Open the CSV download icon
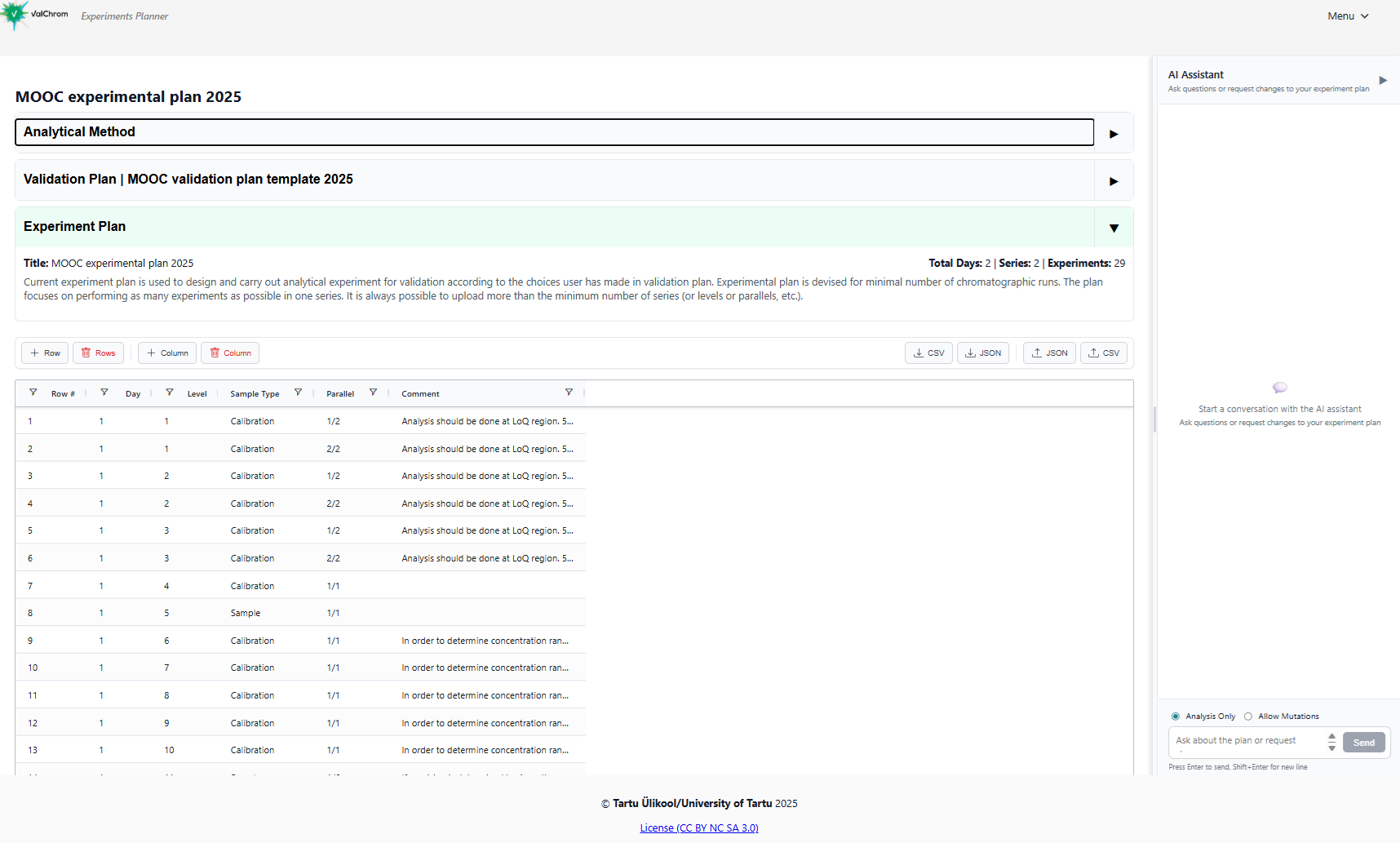 [928, 353]
